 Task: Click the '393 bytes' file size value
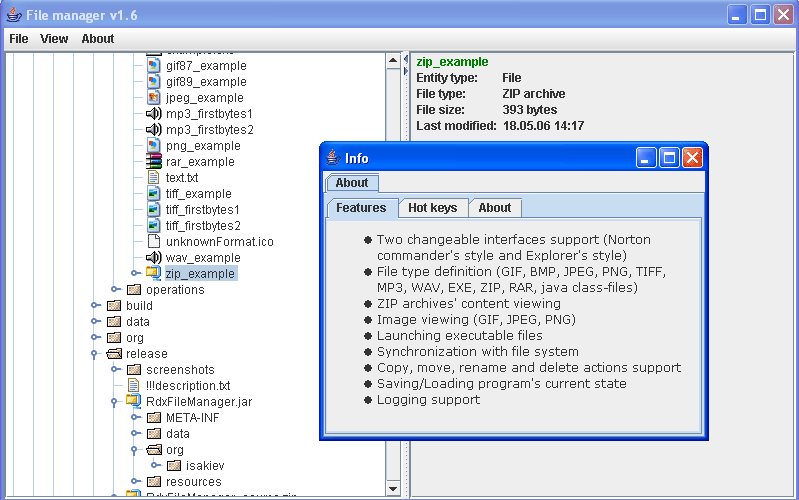coord(529,110)
